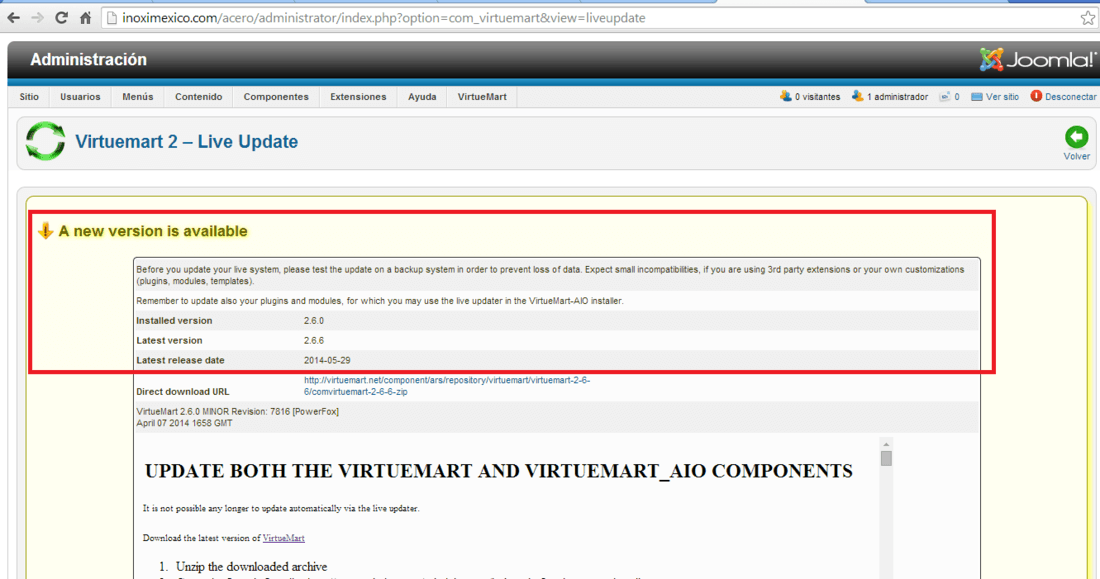The width and height of the screenshot is (1100, 579).
Task: Click the Desconectar link
Action: (x=1071, y=97)
